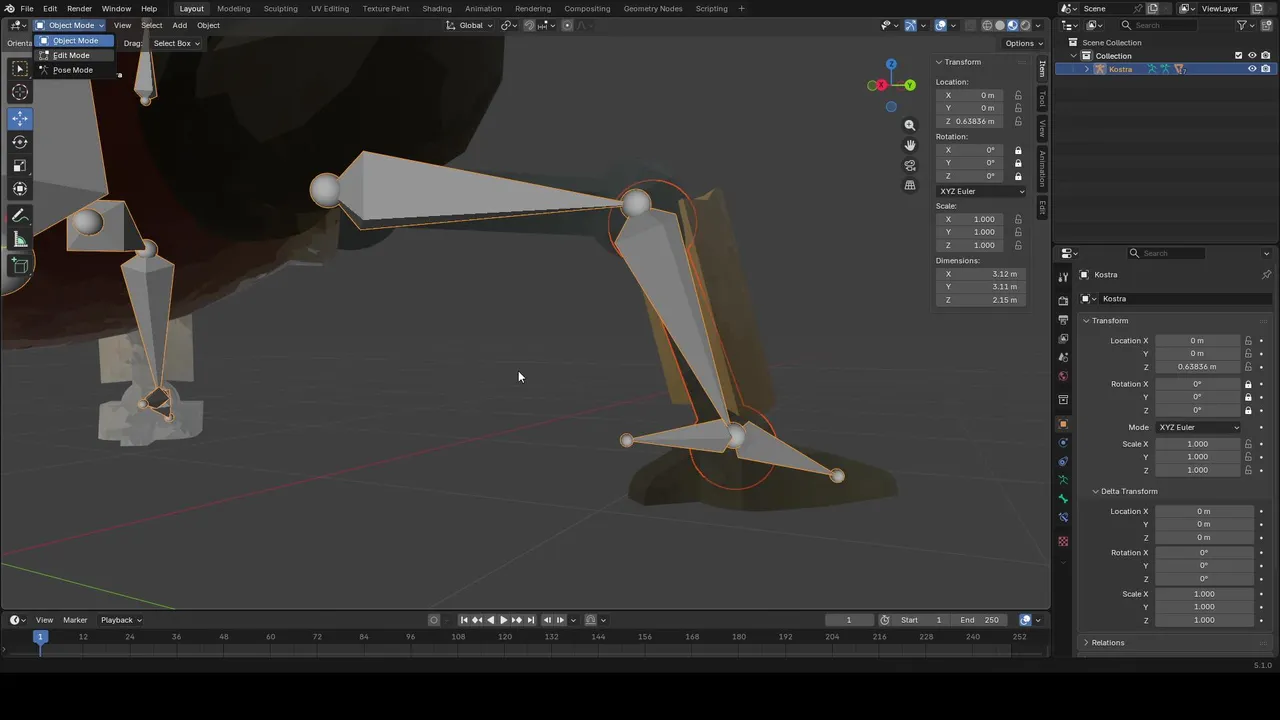The width and height of the screenshot is (1280, 720).
Task: Unlock sidebar Rotation X
Action: (1018, 150)
